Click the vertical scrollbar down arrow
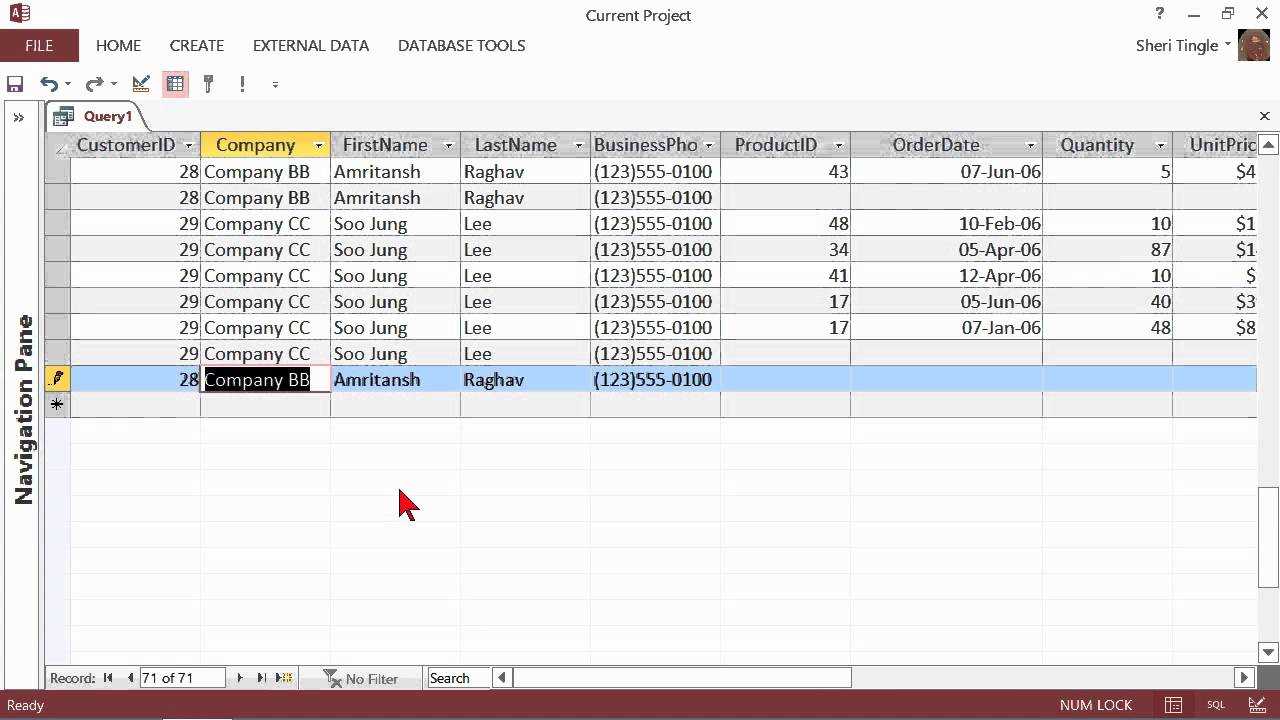Image resolution: width=1280 pixels, height=720 pixels. pos(1269,653)
